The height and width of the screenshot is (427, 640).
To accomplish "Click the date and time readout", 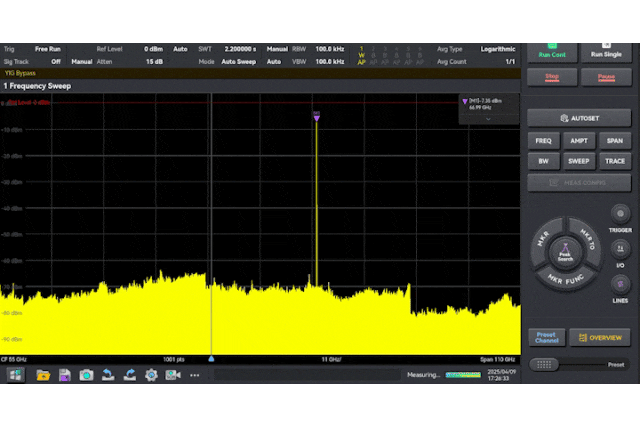I will tap(502, 375).
